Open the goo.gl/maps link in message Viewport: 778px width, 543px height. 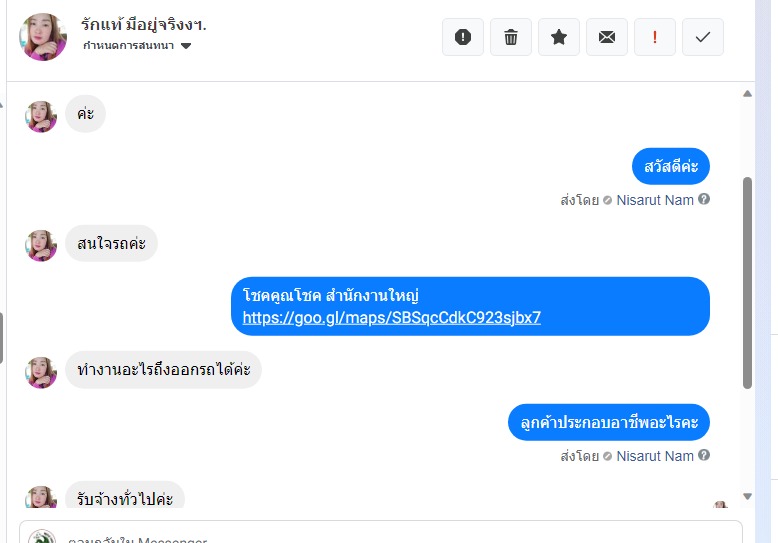click(x=391, y=318)
